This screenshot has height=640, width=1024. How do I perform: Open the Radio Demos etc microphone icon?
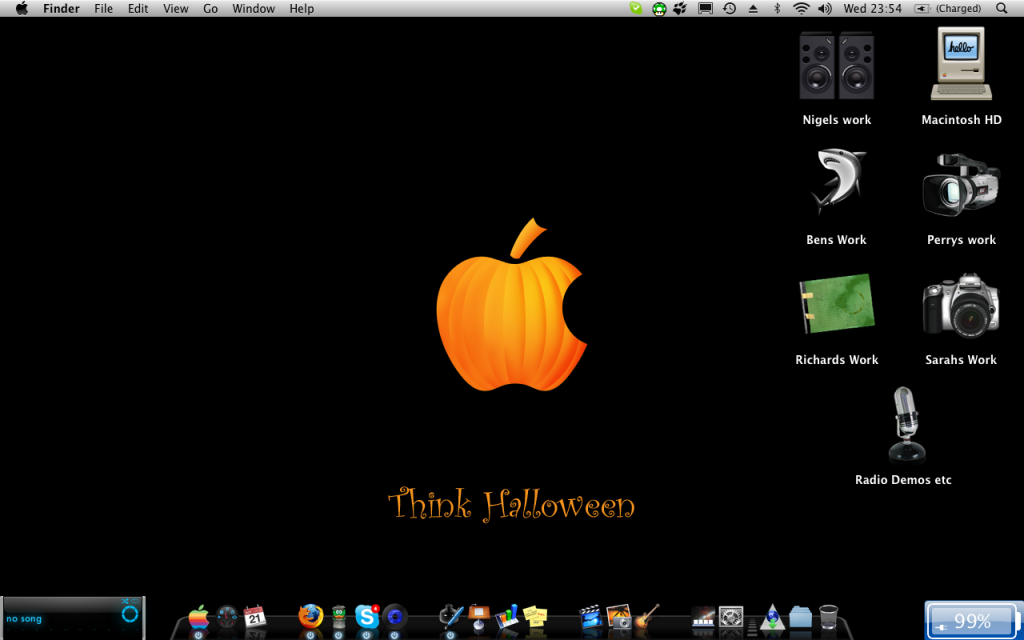click(x=906, y=425)
